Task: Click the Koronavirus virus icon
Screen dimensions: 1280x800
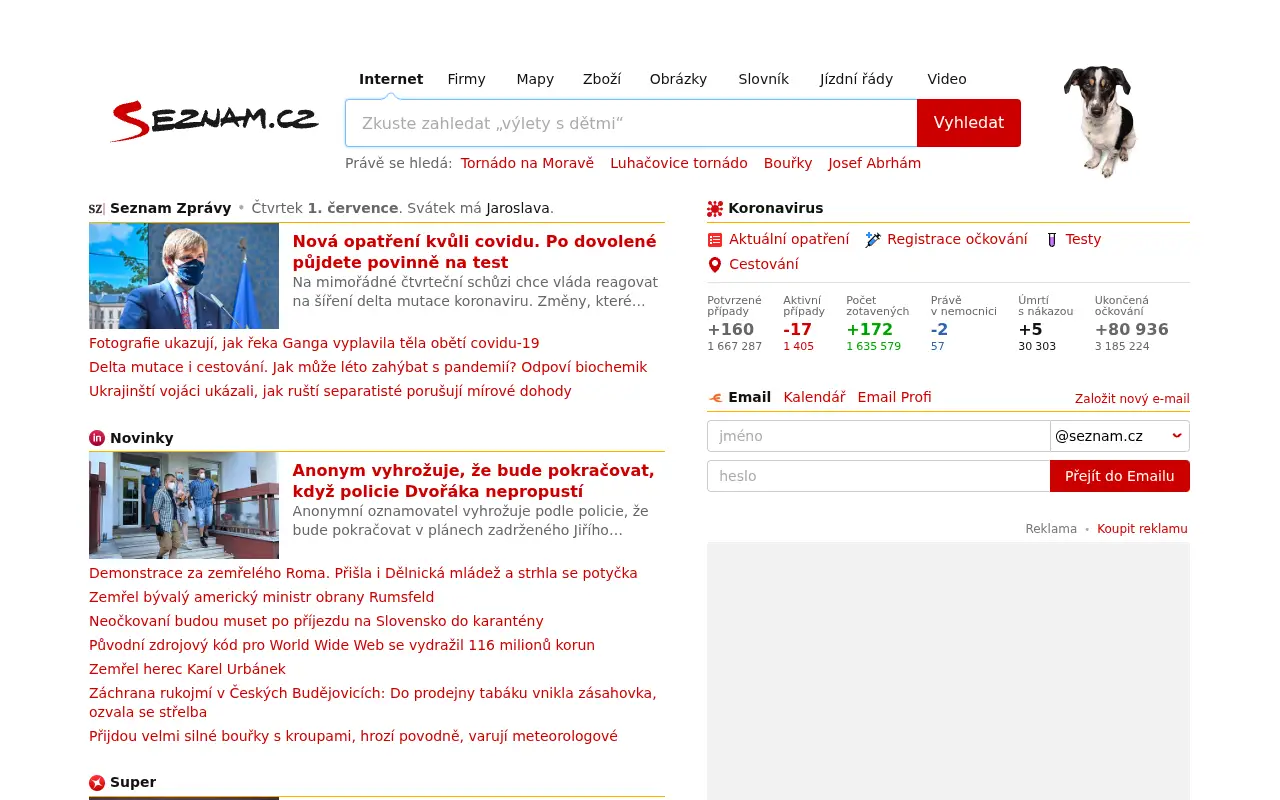Action: point(715,208)
